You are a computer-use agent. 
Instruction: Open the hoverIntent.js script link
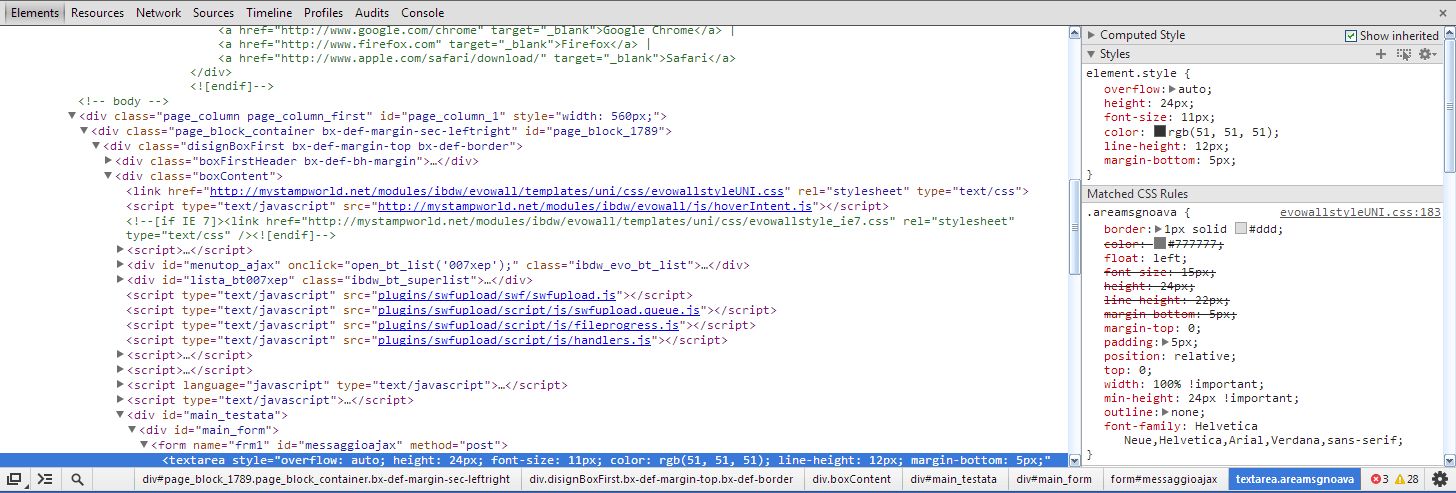(595, 206)
